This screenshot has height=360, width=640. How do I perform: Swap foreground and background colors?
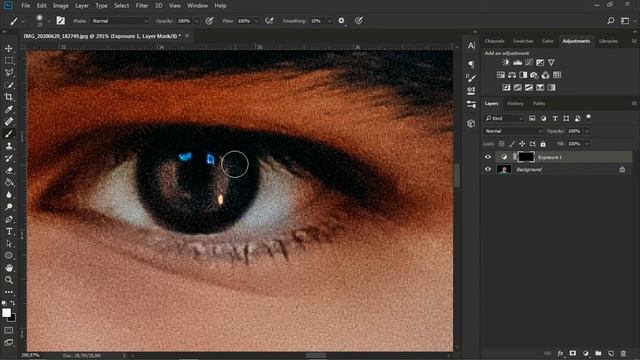[x=13, y=303]
